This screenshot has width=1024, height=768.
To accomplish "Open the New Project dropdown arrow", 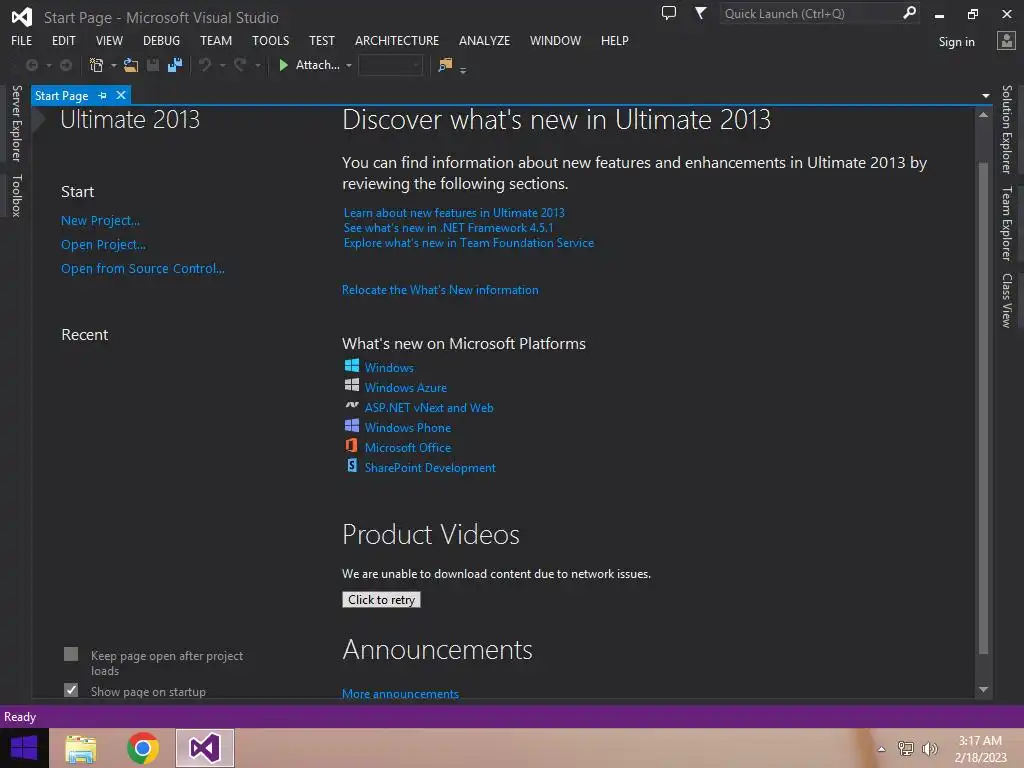I will click(114, 66).
